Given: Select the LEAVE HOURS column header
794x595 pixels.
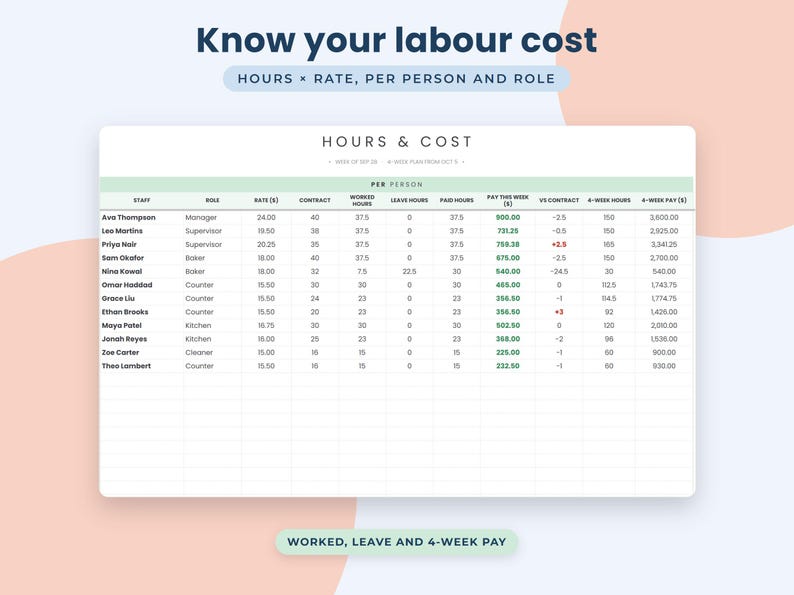Looking at the screenshot, I should click(409, 201).
